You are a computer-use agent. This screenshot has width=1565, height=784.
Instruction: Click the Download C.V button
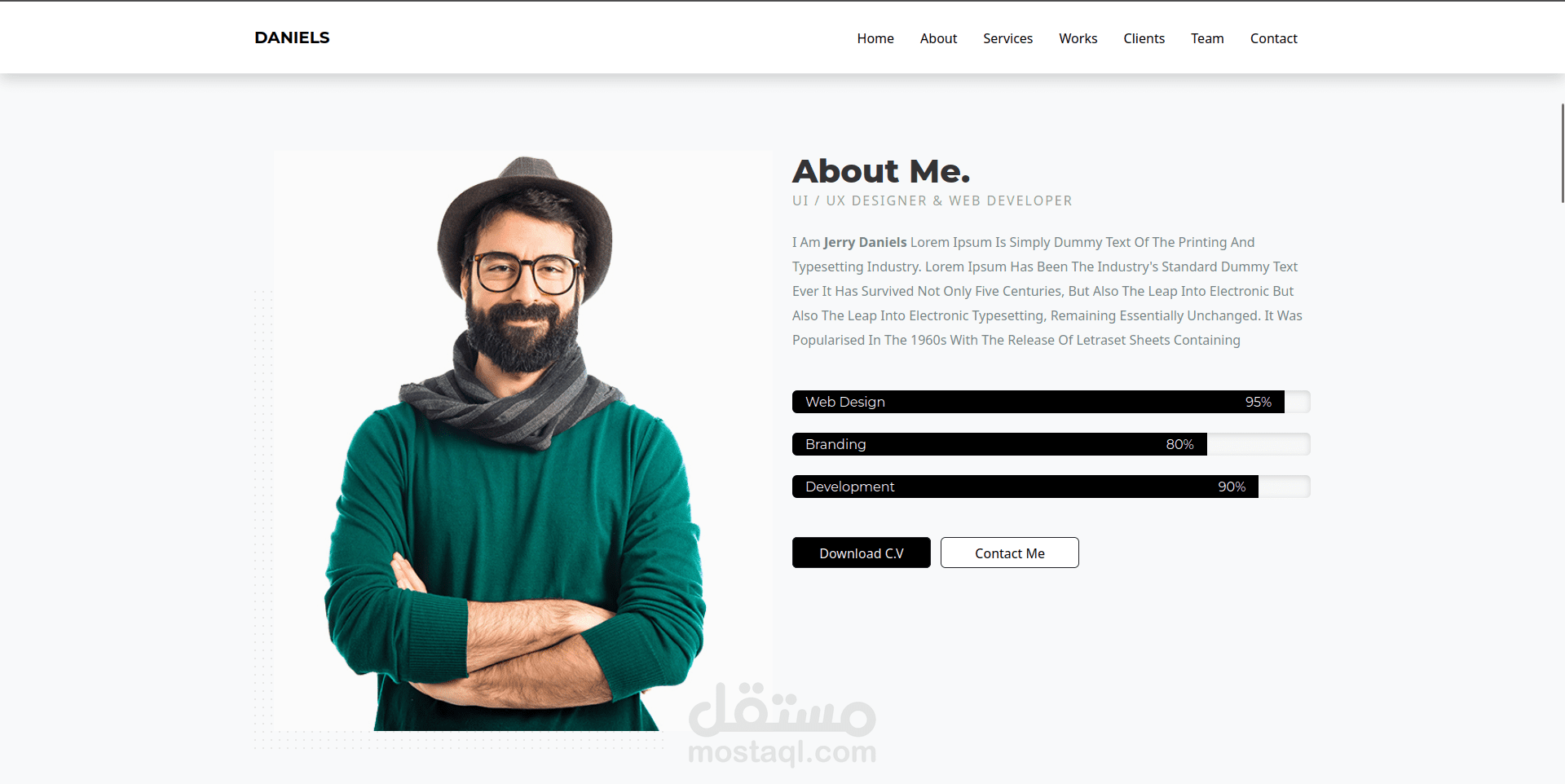pos(862,553)
